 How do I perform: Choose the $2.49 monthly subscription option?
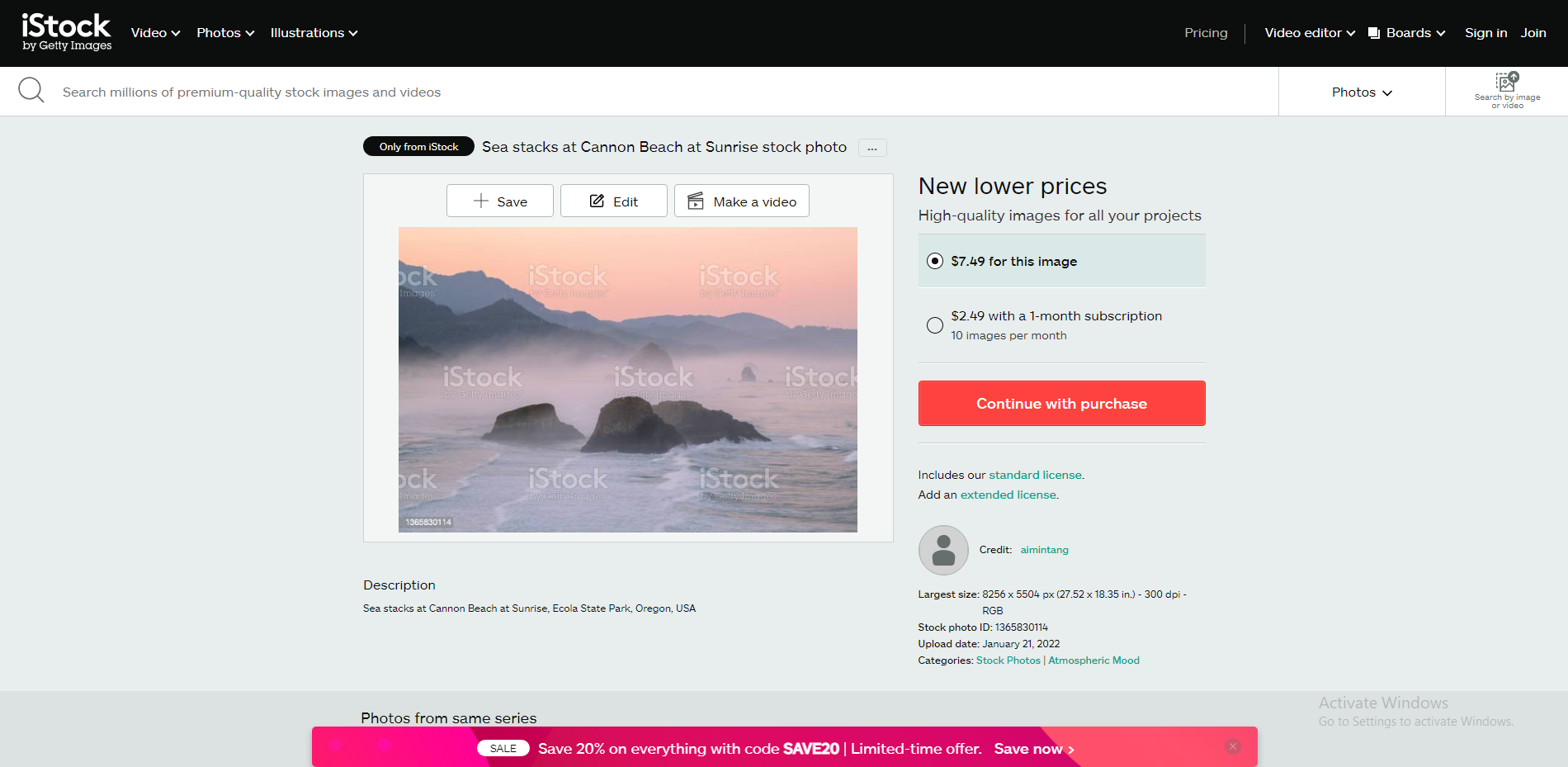coord(934,324)
